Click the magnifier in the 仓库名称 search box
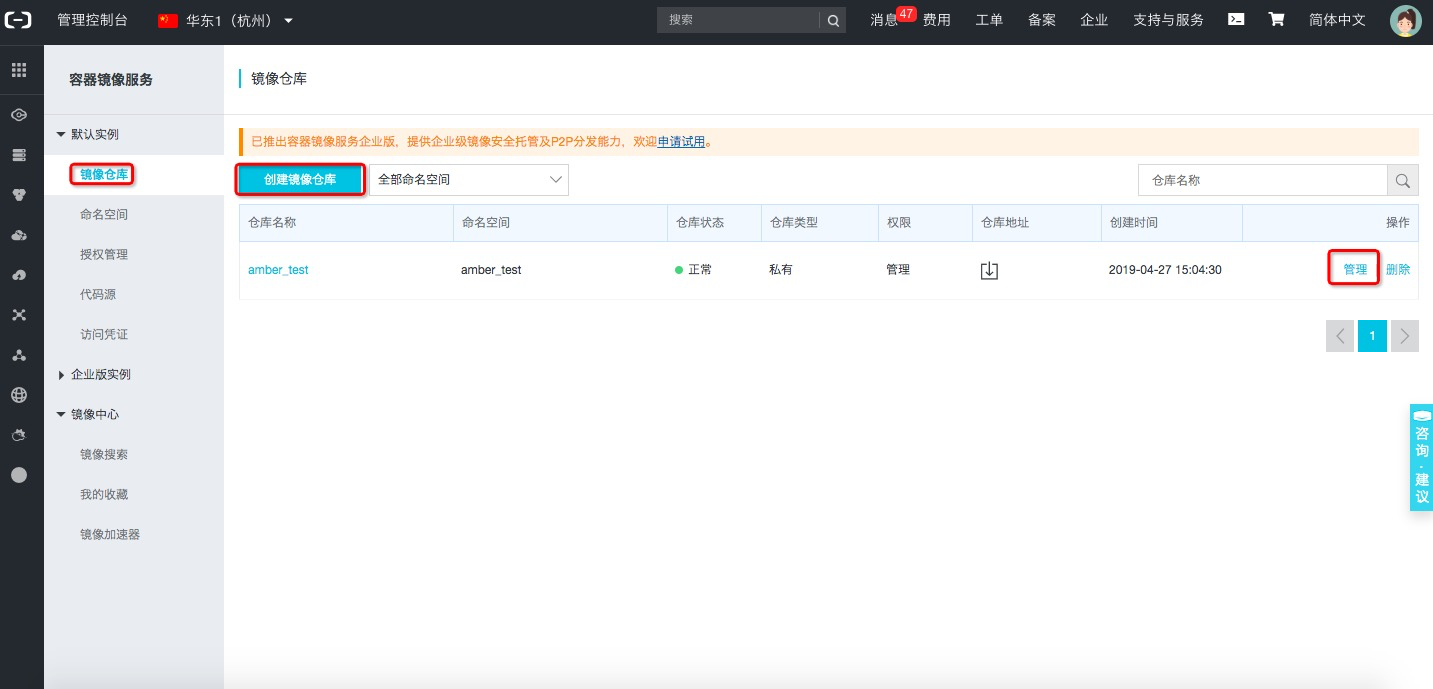The width and height of the screenshot is (1433, 689). [x=1402, y=180]
